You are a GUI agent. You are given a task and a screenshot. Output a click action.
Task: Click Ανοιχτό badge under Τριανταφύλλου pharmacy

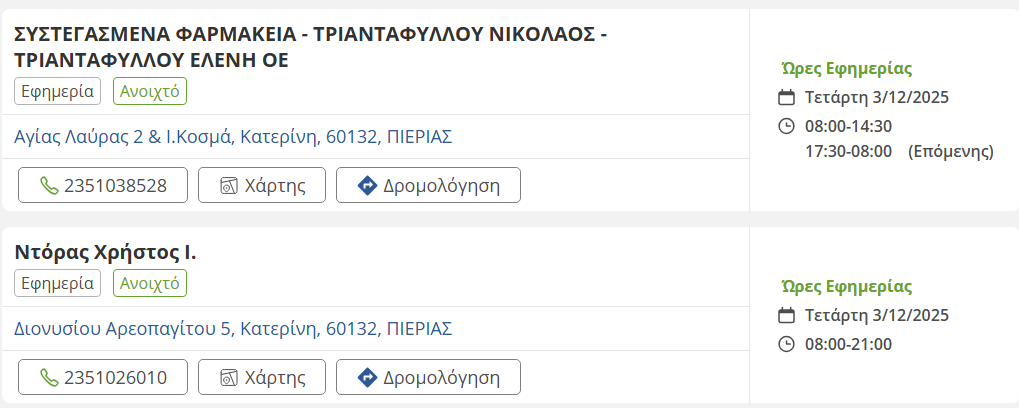pos(150,91)
